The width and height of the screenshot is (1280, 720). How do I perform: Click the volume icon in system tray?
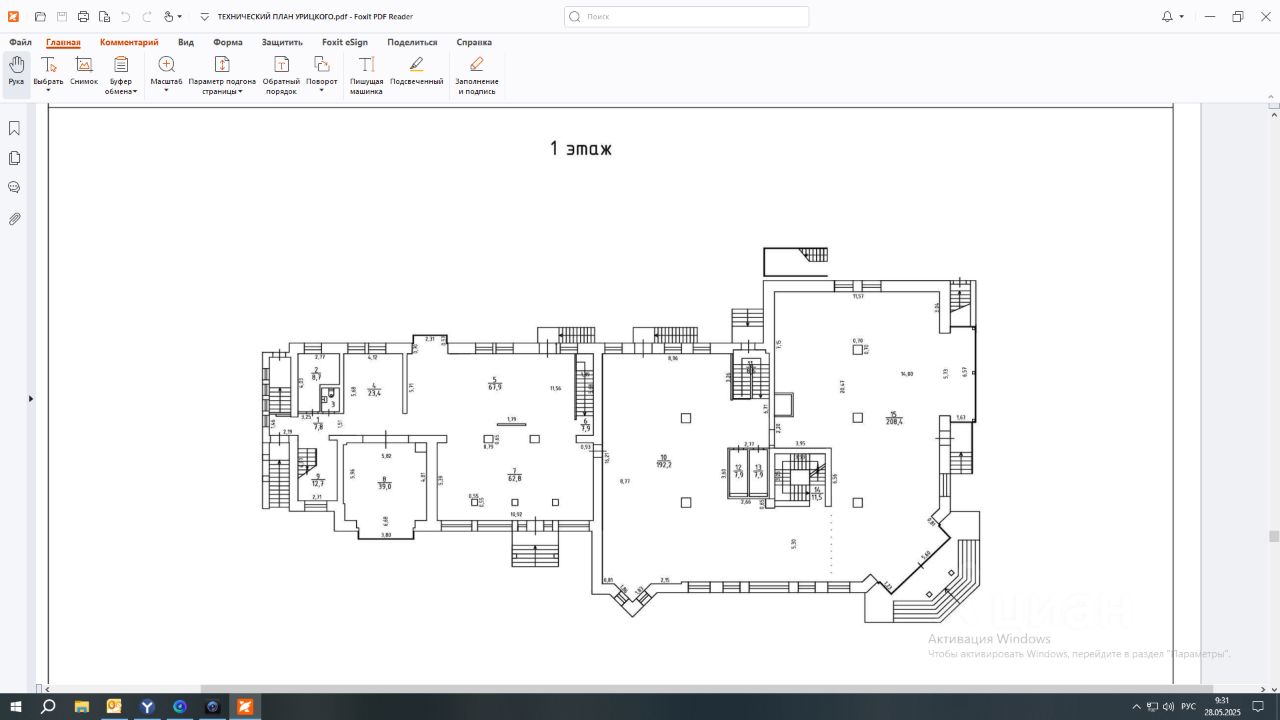pyautogui.click(x=1169, y=707)
